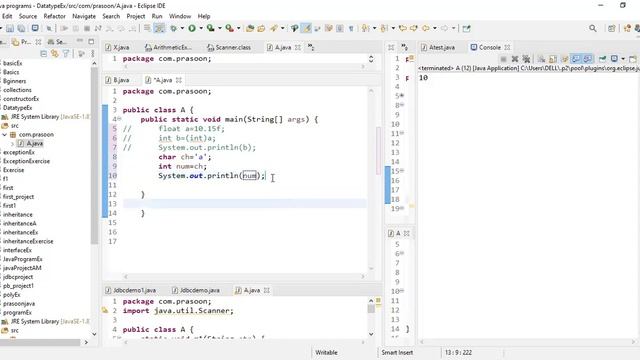Open the External Tools dropdown arrow
The image size is (640, 360).
tap(239, 28)
